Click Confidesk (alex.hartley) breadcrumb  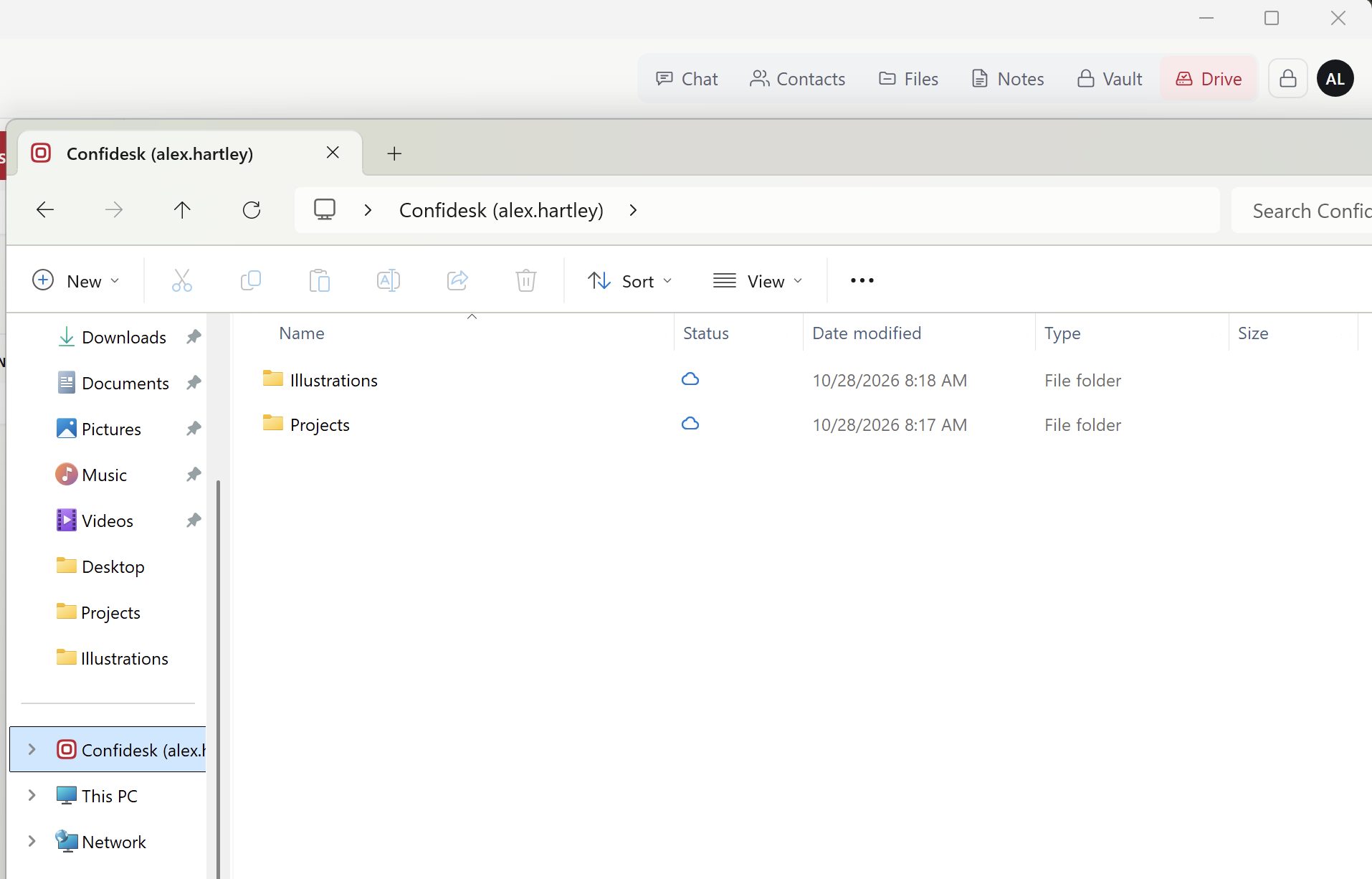[501, 210]
